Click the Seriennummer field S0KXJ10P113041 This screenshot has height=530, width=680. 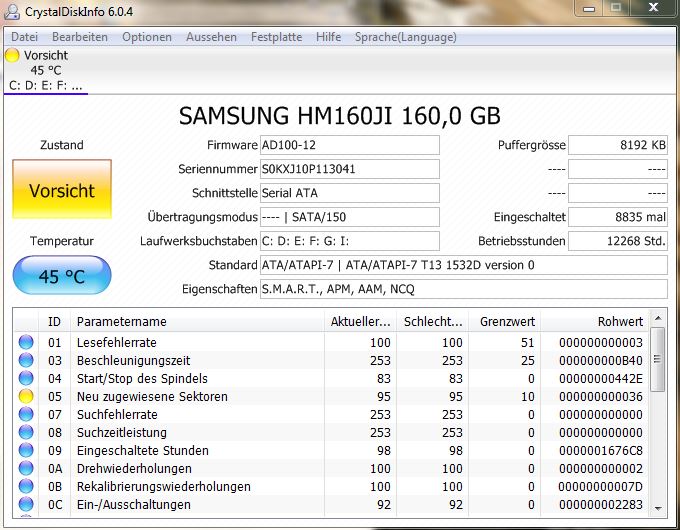(350, 169)
